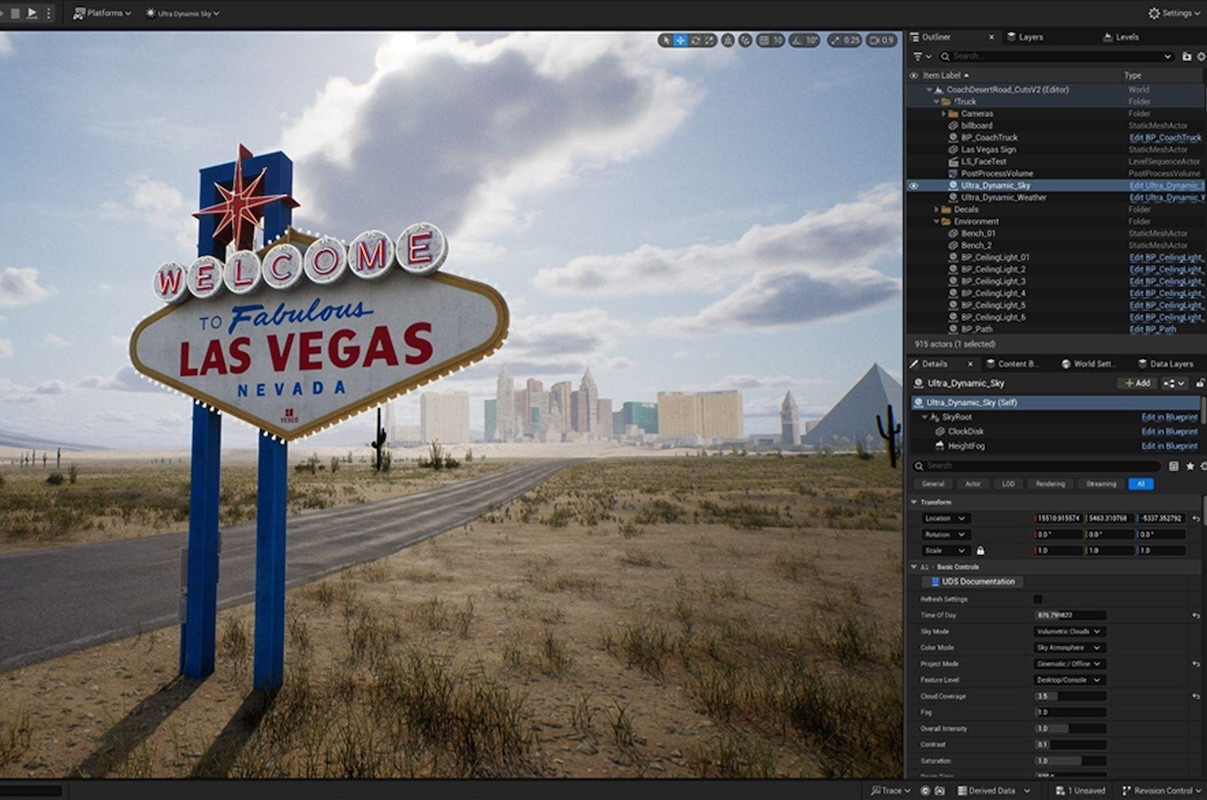Toggle the Refresh Settings checkbox
The width and height of the screenshot is (1207, 800).
coord(1037,599)
